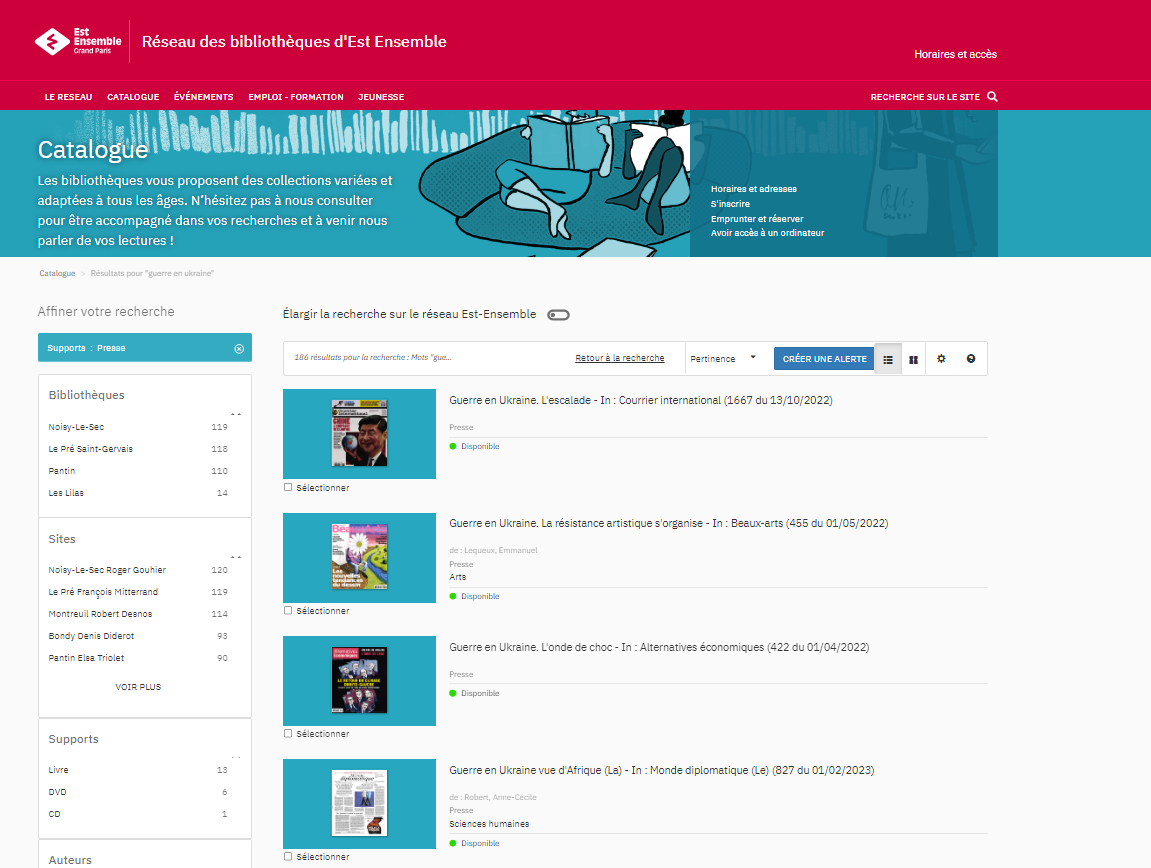Click the site search magnifier icon
Screen dimensions: 1151x868
[992, 97]
